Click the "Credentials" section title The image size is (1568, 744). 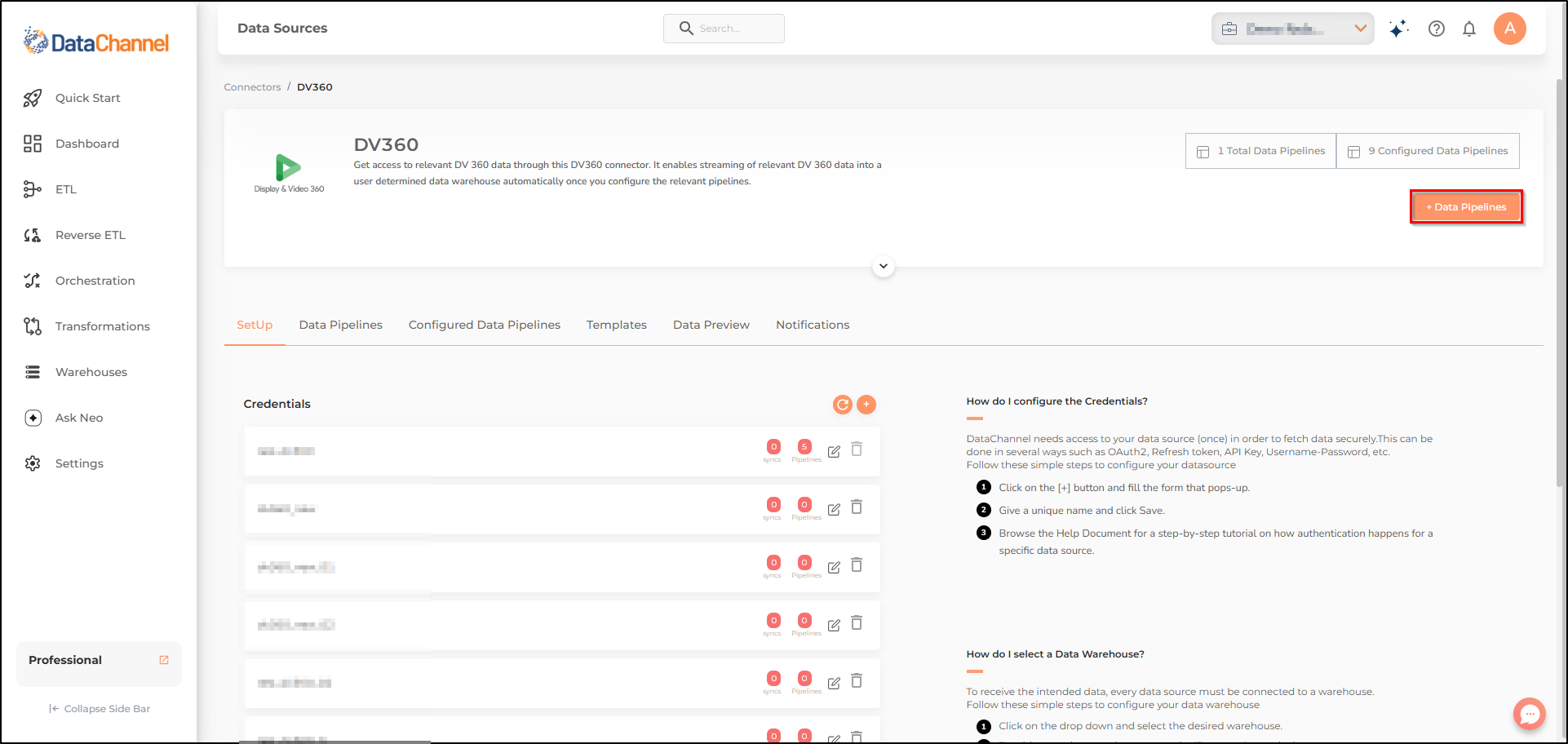point(277,404)
